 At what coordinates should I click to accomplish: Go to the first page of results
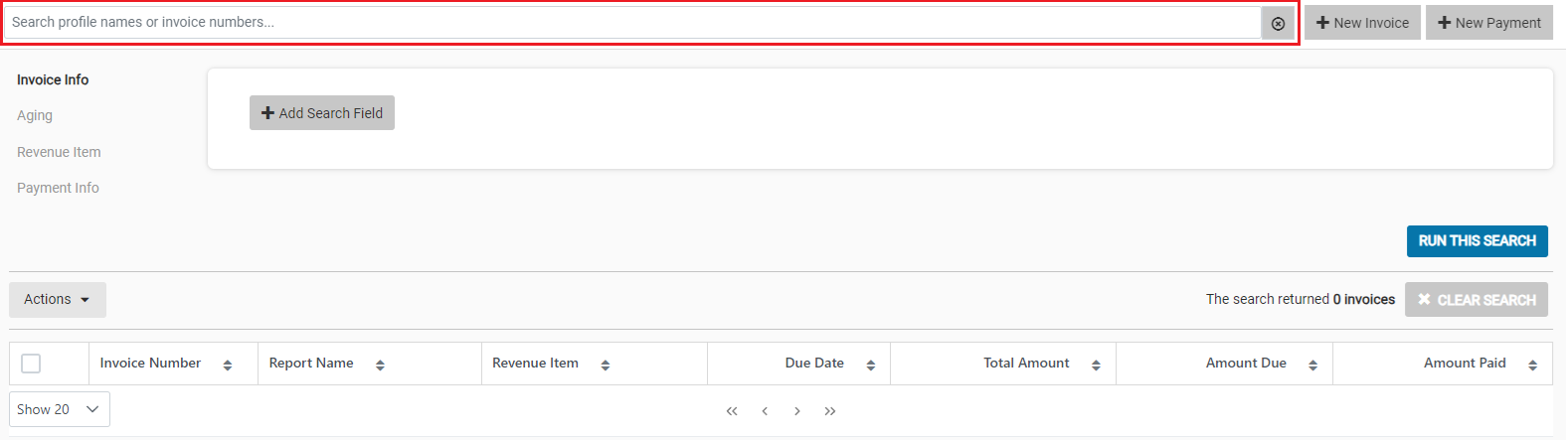click(x=732, y=411)
